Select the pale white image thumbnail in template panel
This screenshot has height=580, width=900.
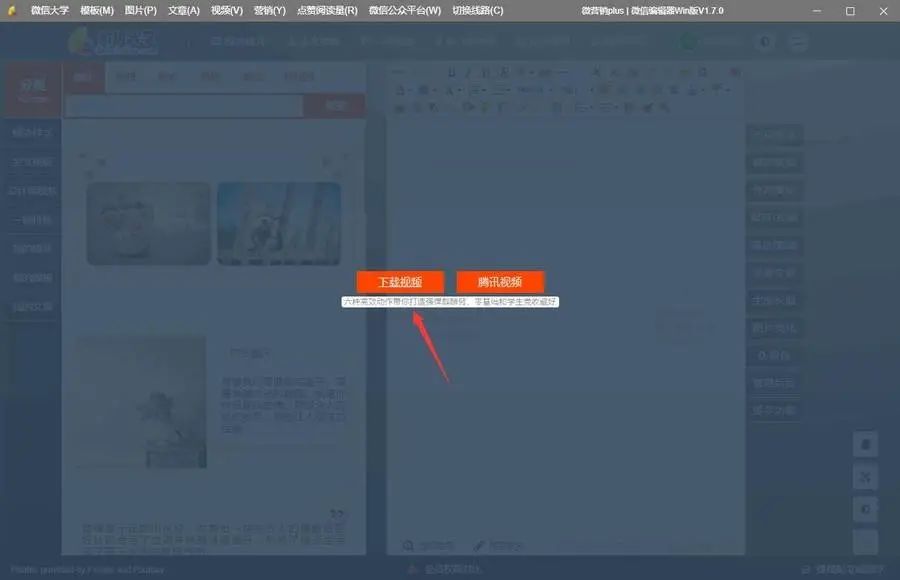pyautogui.click(x=149, y=223)
